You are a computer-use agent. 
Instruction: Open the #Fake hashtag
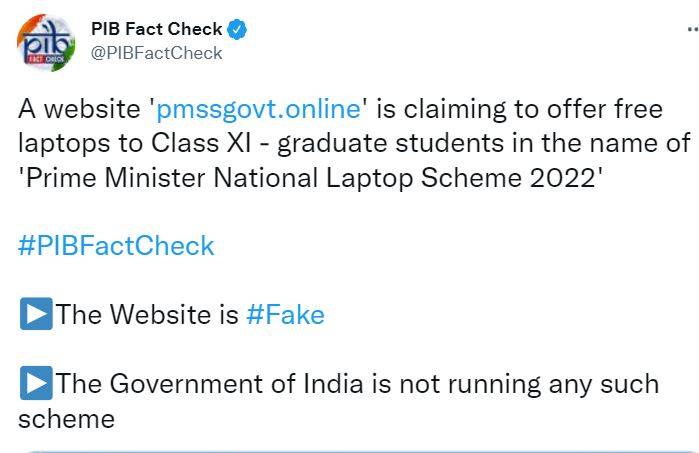(x=285, y=314)
